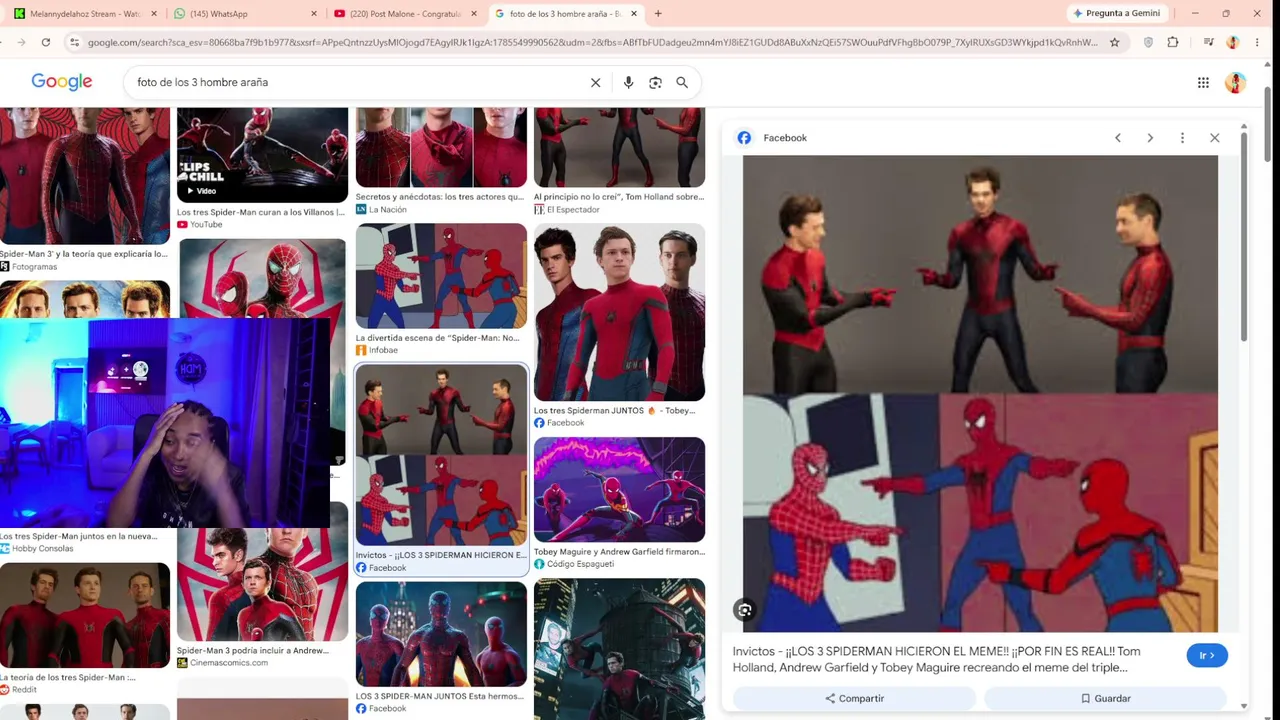This screenshot has height=720, width=1280.
Task: Open the purple animated Spider-Men thumbnail
Action: click(619, 490)
